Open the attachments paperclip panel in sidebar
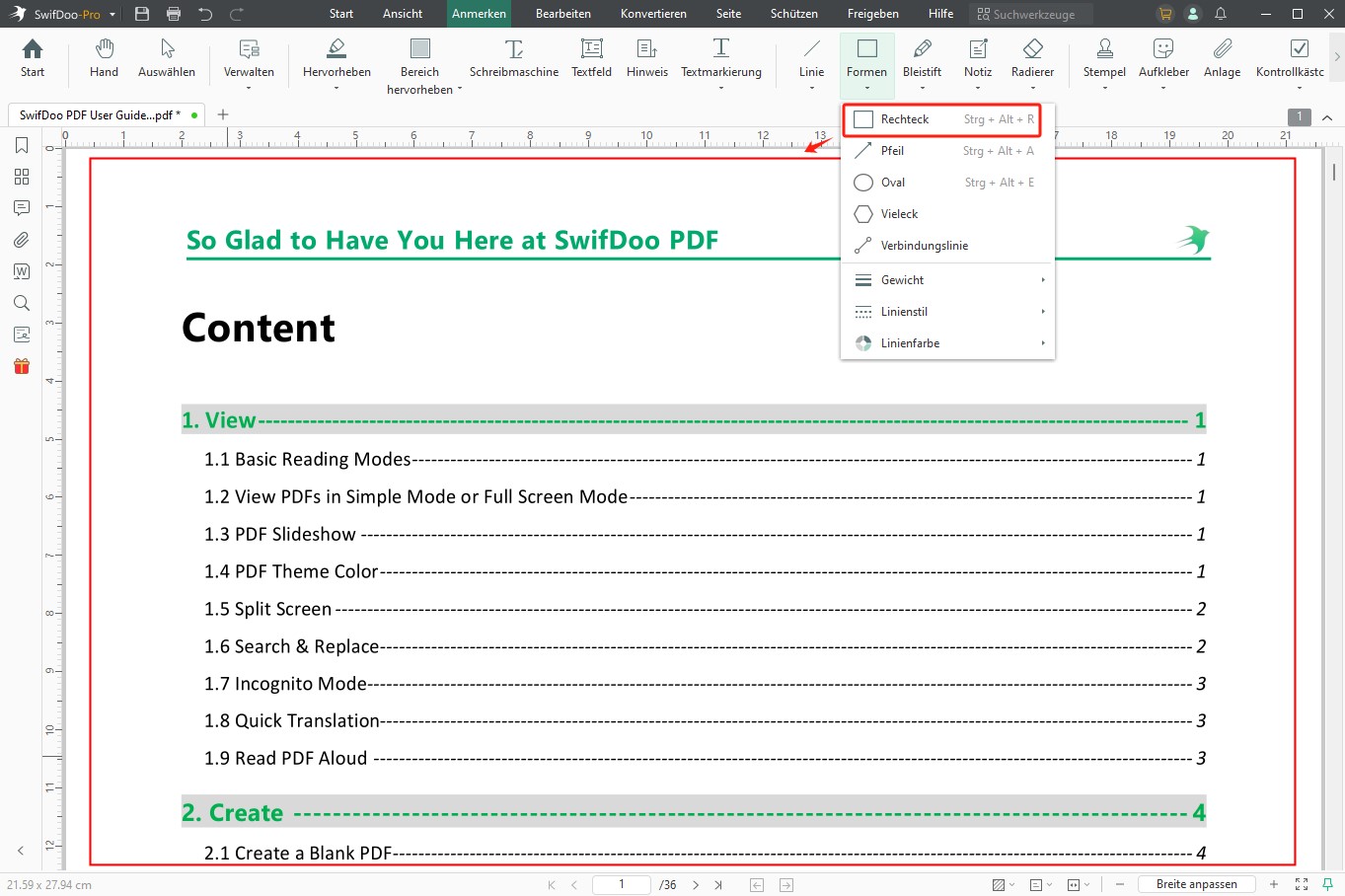The height and width of the screenshot is (896, 1345). 22,240
